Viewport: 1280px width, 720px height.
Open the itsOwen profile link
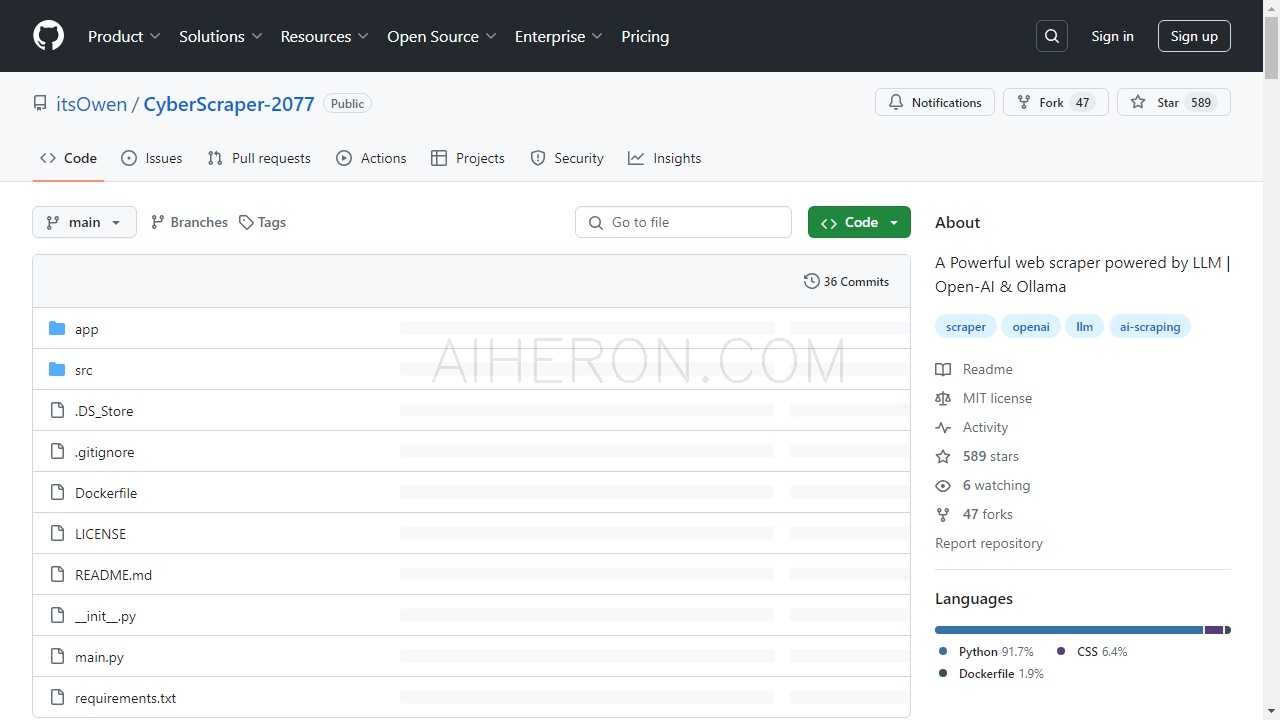click(91, 104)
